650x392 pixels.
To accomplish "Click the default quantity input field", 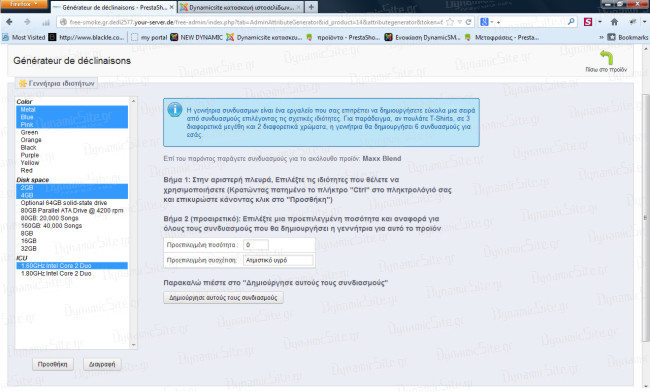I will pyautogui.click(x=256, y=245).
